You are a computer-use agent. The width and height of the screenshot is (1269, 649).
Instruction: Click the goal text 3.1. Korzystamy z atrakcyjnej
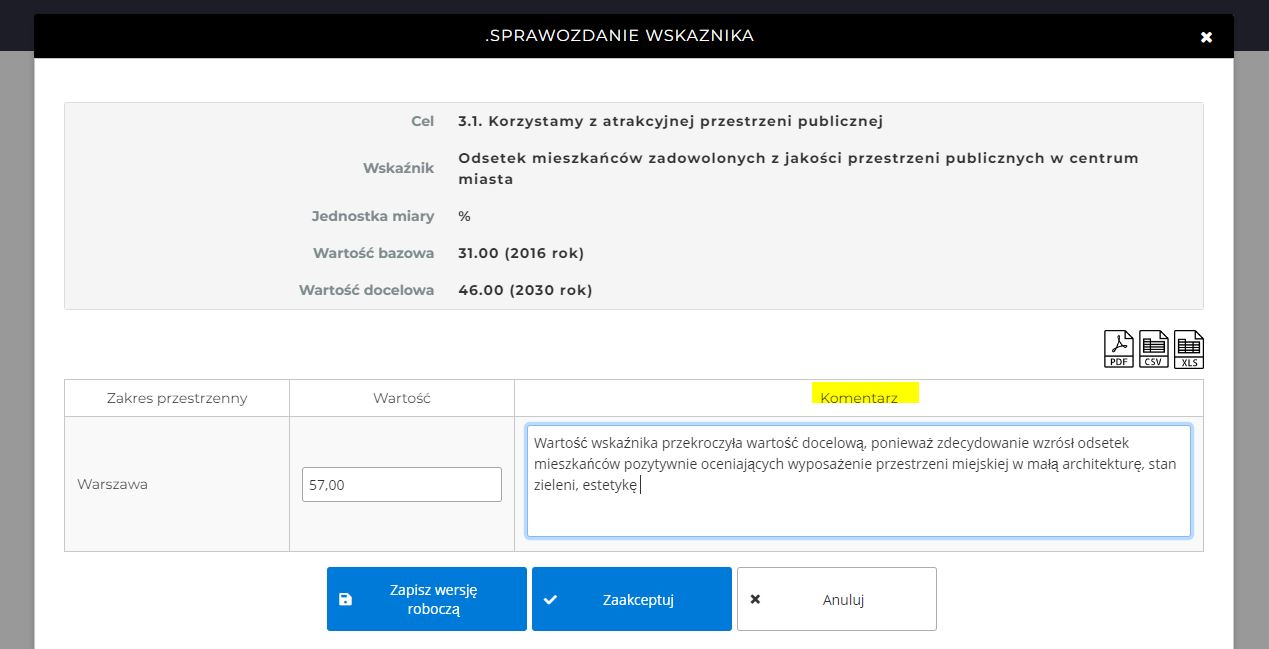(670, 122)
